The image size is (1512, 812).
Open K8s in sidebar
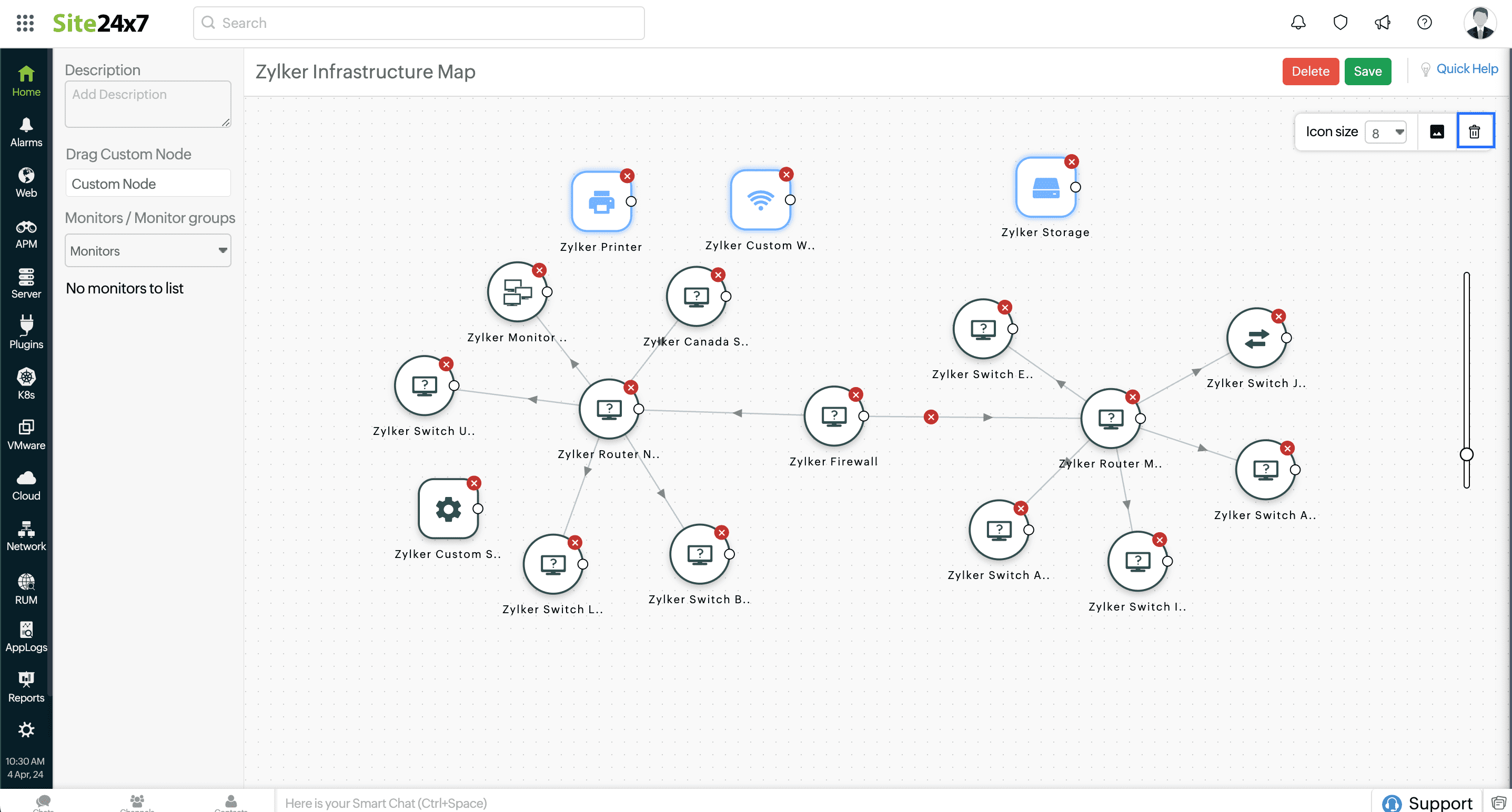[26, 384]
